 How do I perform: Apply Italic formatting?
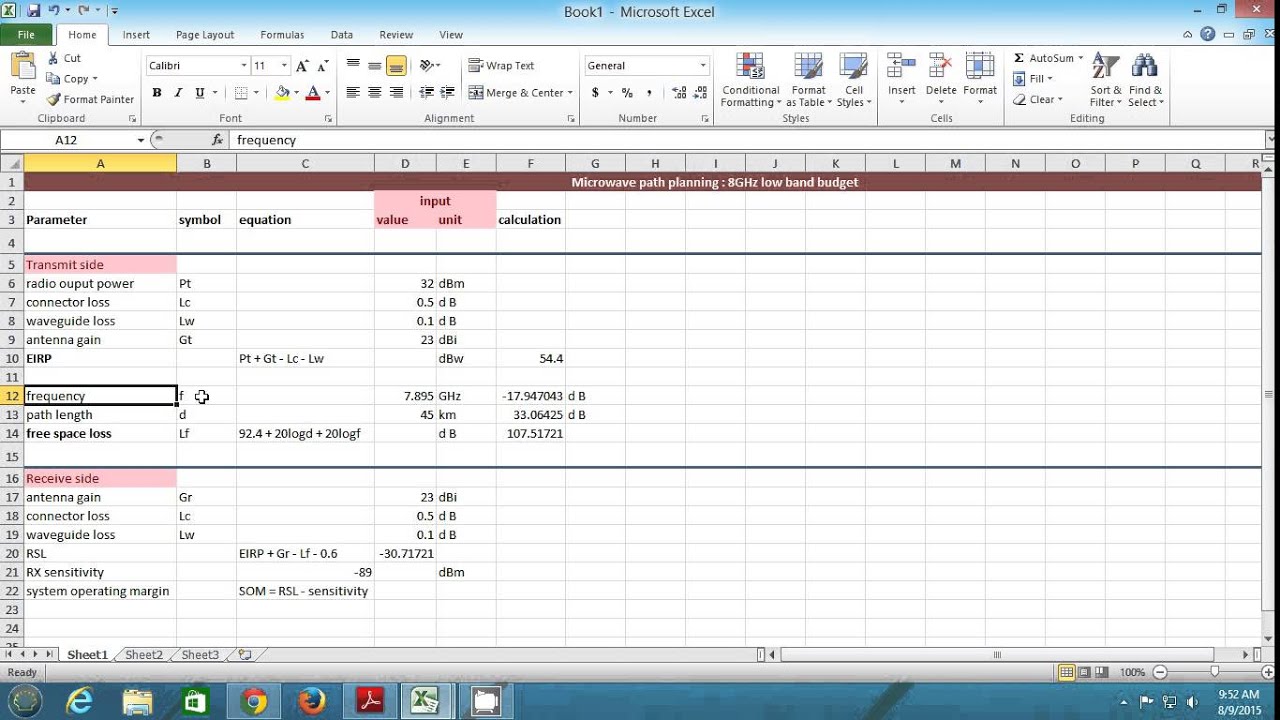click(178, 92)
